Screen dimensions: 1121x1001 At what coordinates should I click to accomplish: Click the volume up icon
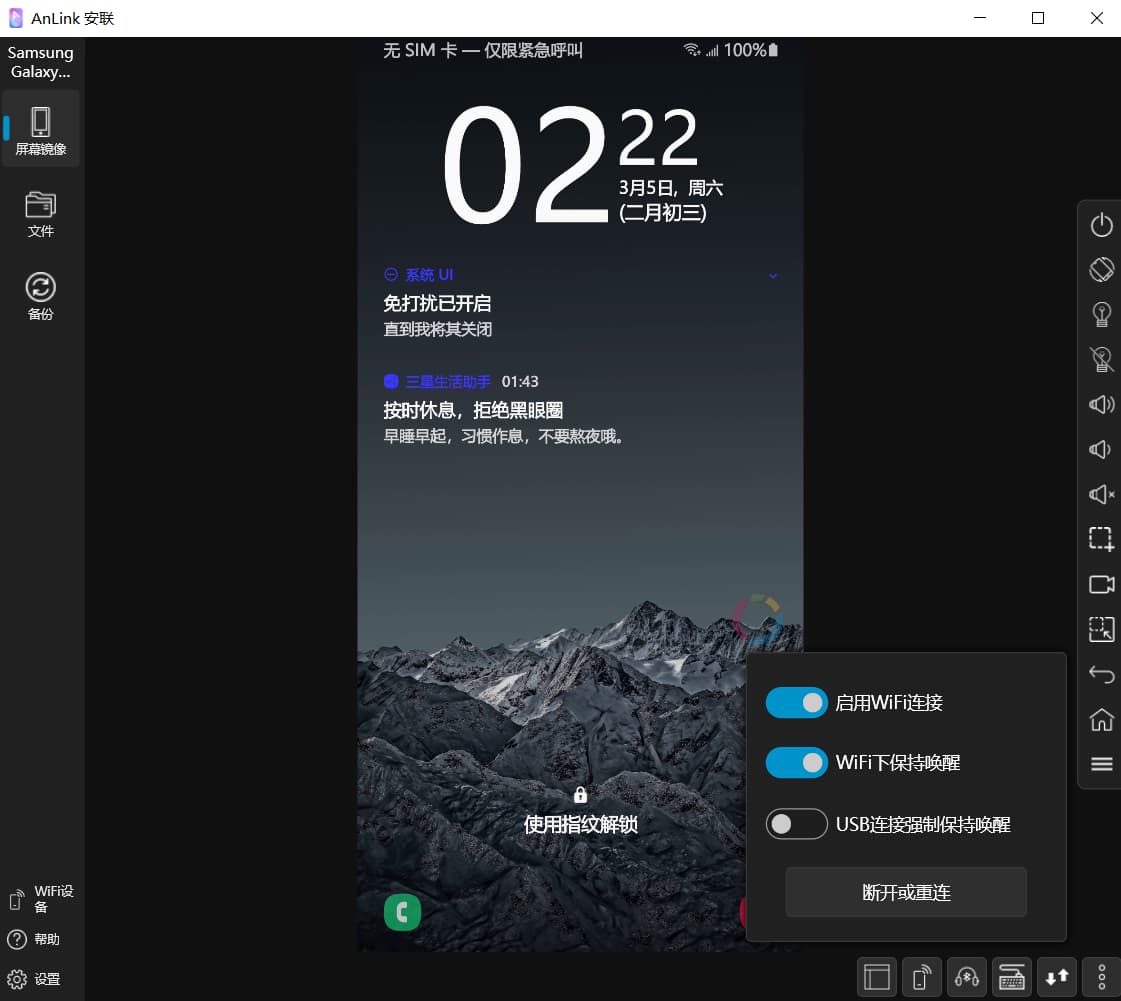tap(1101, 405)
